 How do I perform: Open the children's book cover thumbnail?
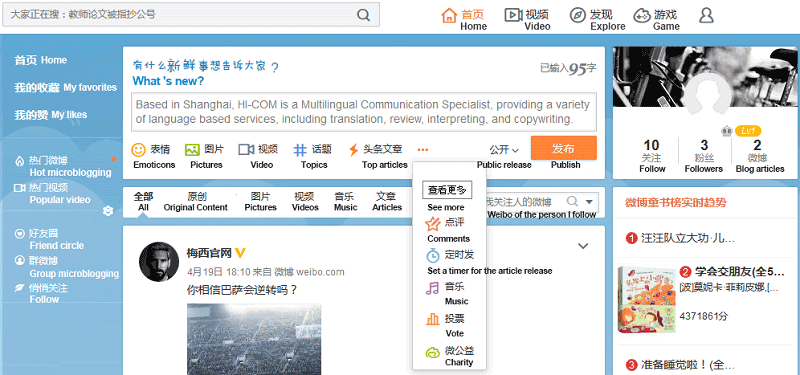pos(646,300)
